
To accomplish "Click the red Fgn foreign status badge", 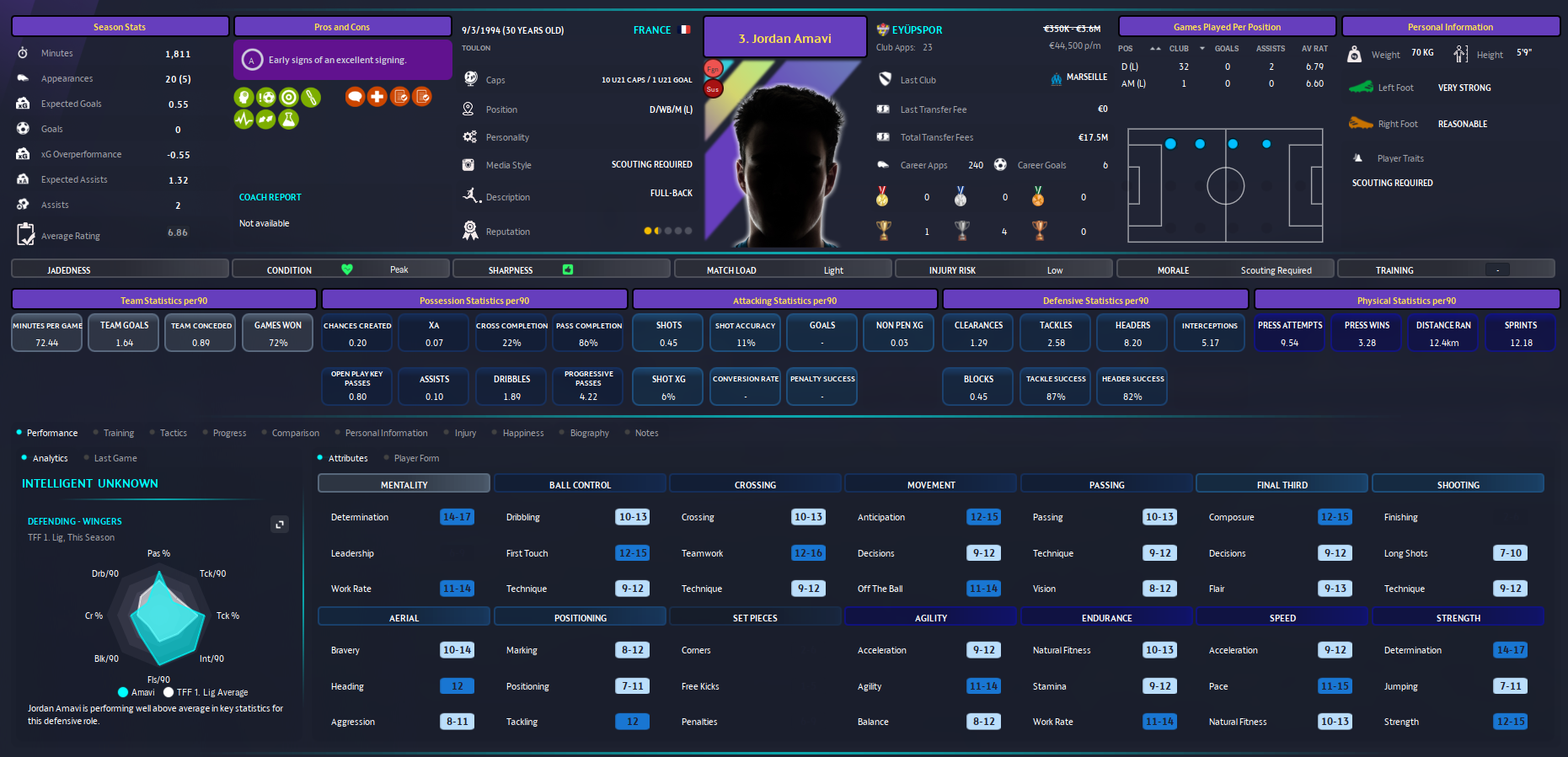I will 713,69.
